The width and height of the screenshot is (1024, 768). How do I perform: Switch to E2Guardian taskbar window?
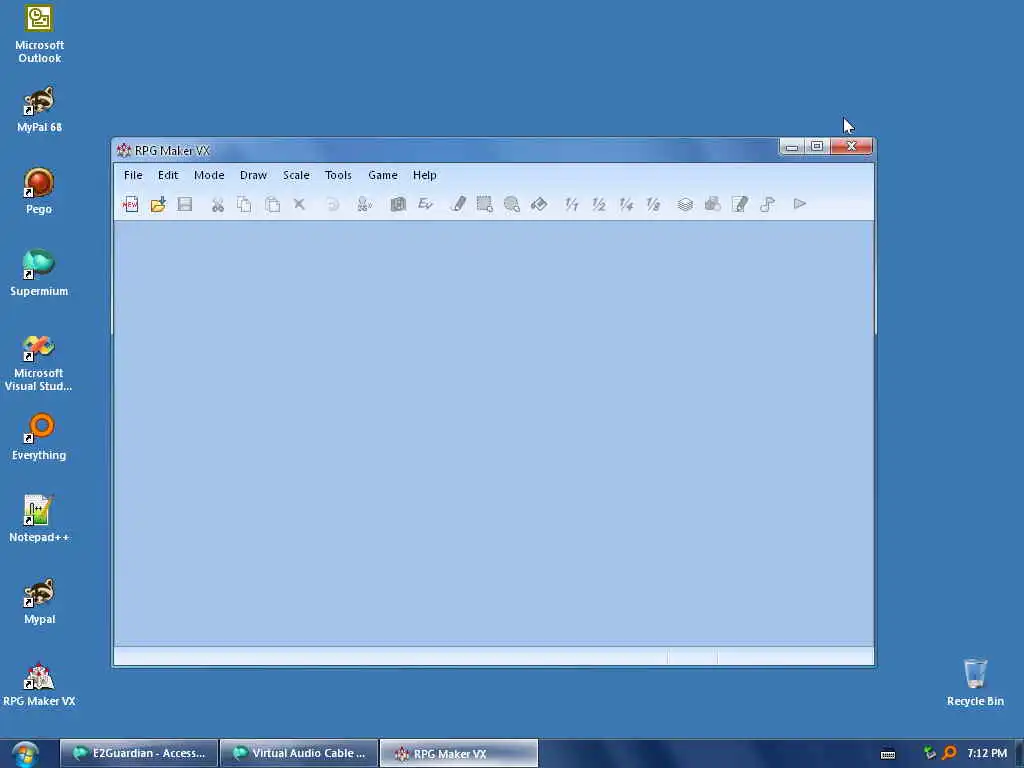[x=139, y=753]
